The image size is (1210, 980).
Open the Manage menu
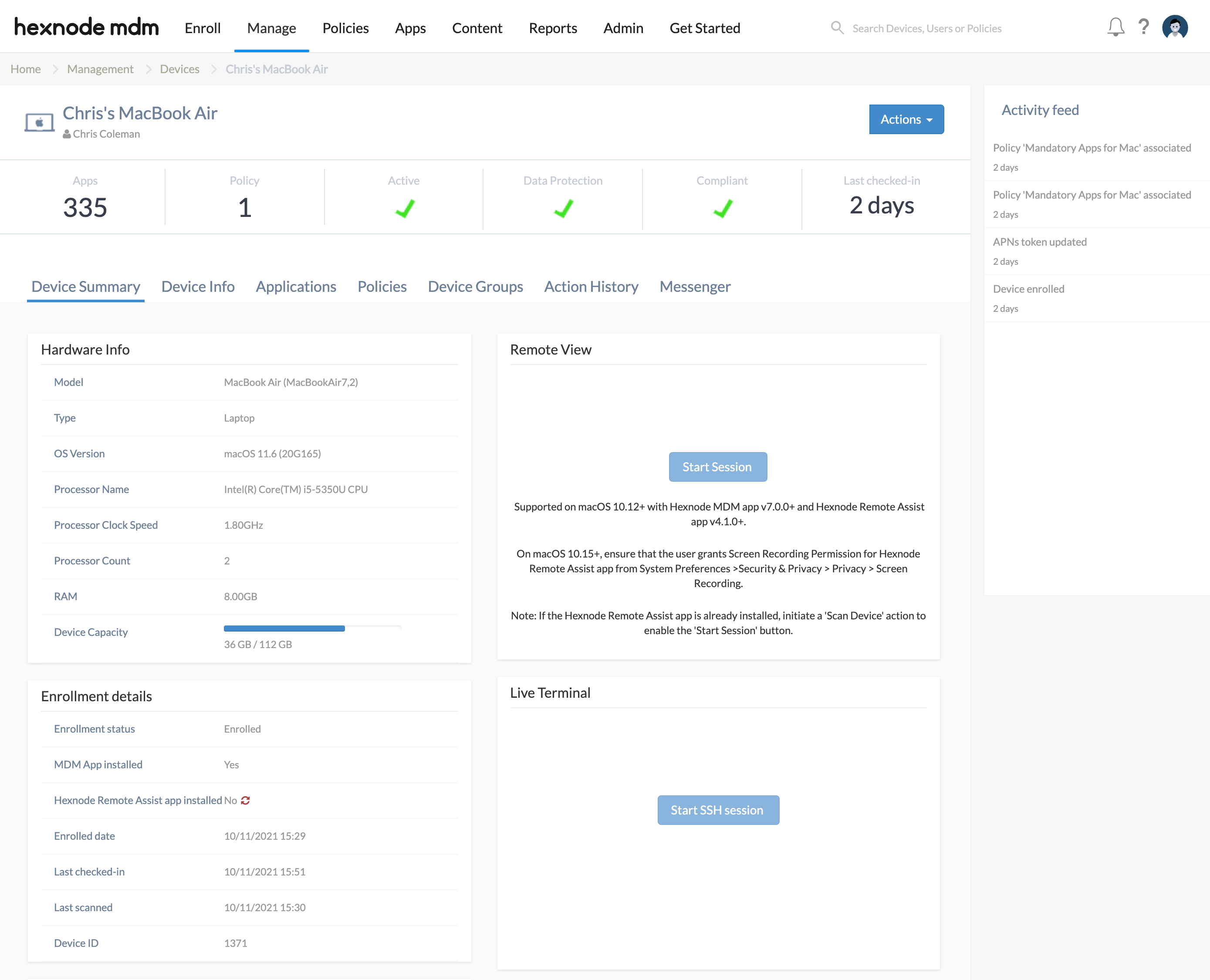coord(271,28)
